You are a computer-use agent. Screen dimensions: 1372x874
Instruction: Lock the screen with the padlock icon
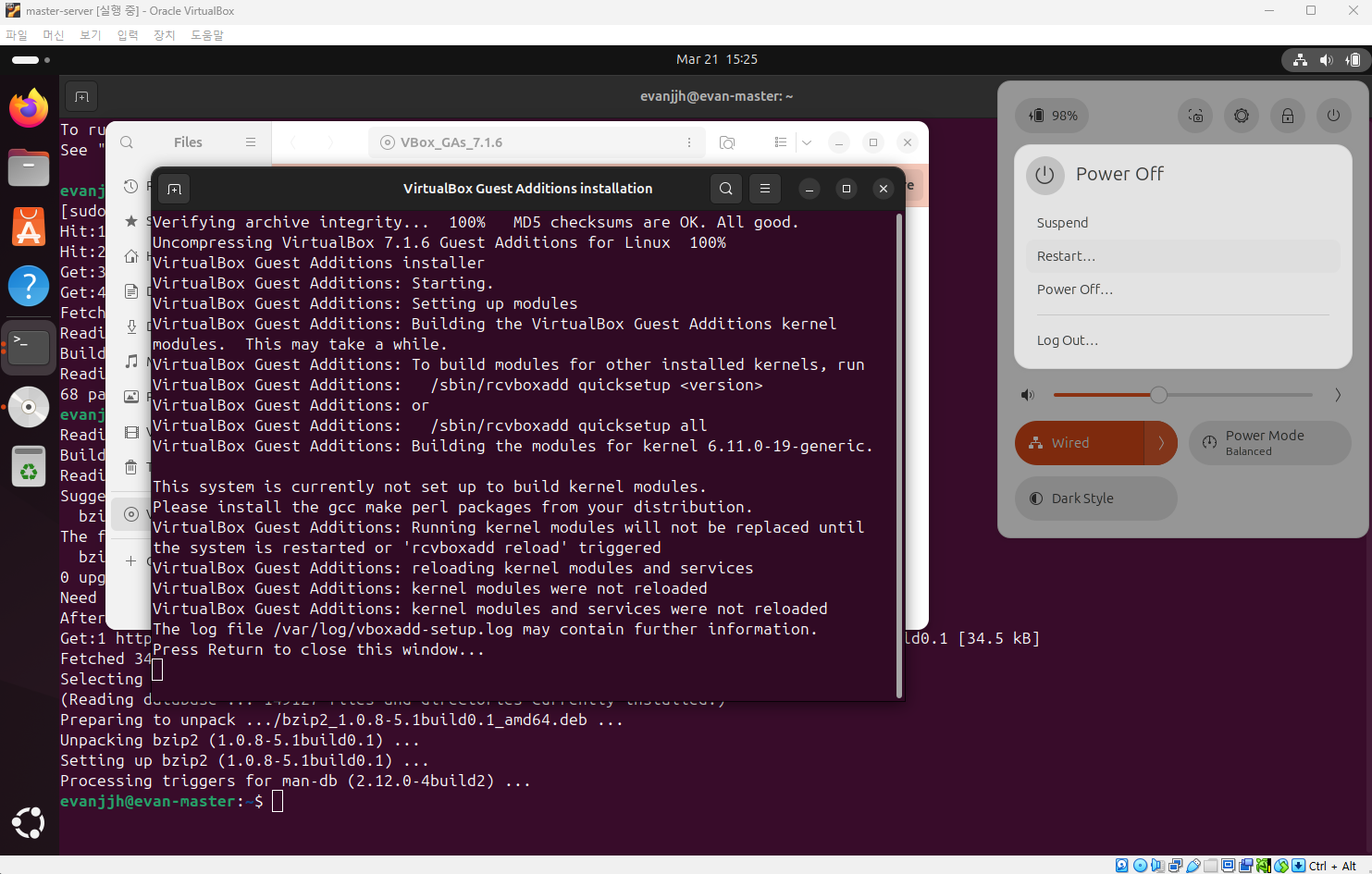pos(1287,116)
